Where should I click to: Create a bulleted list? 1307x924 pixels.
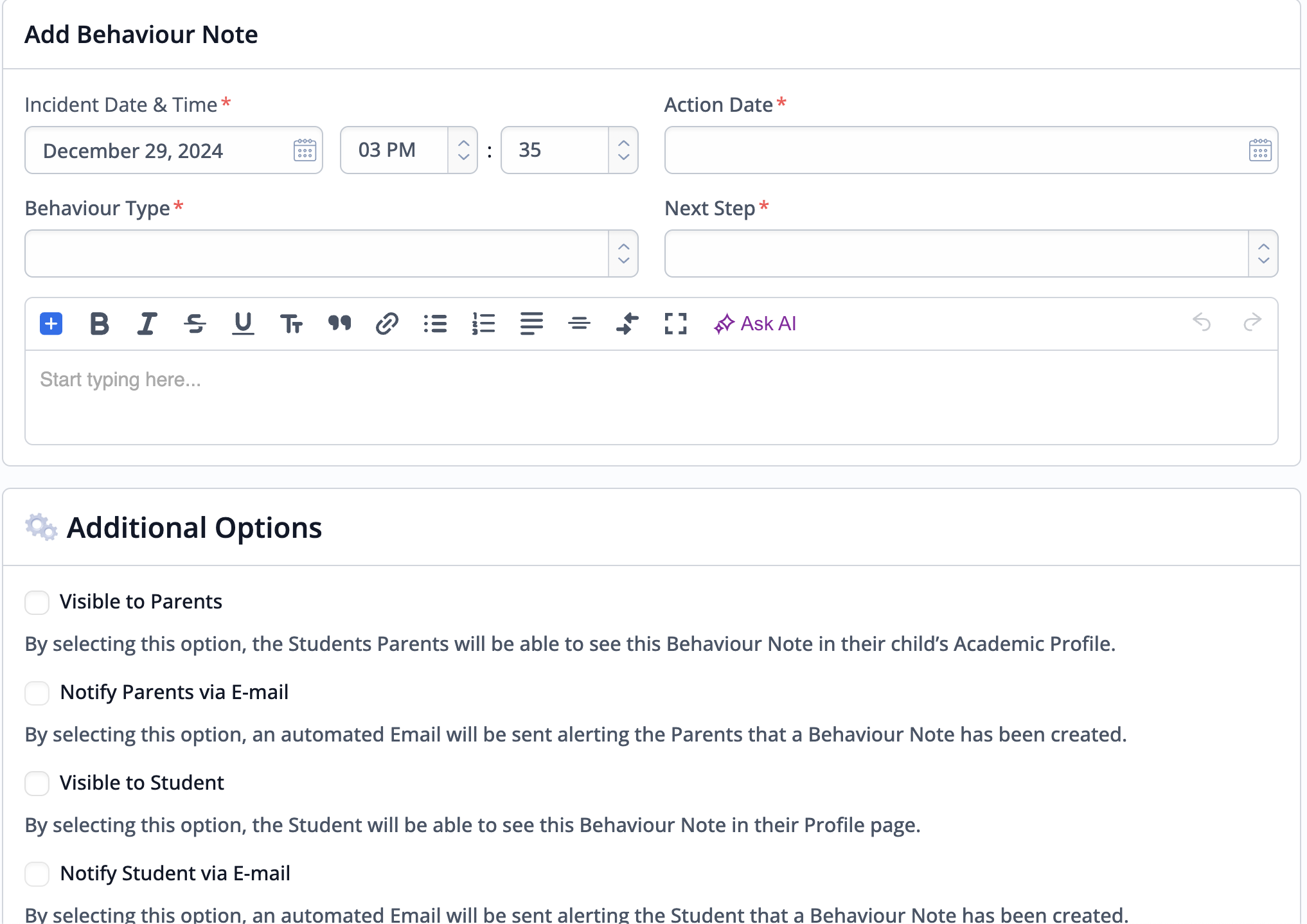435,323
